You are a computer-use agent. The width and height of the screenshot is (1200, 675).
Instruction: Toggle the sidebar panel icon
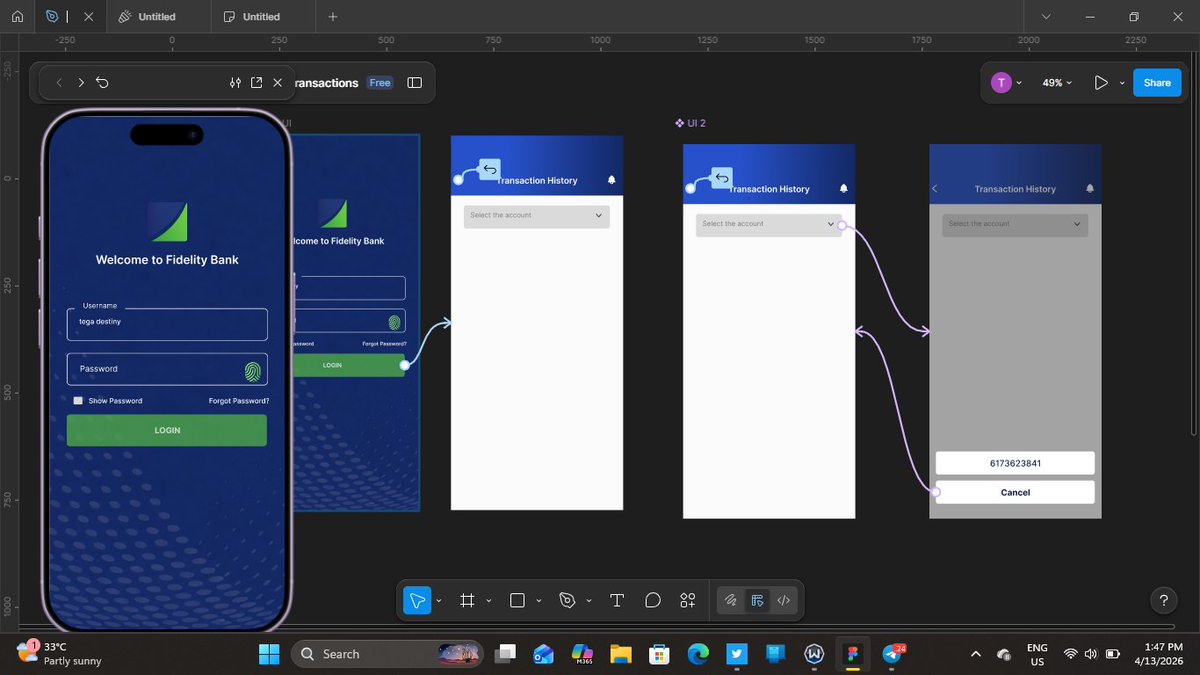coord(415,83)
